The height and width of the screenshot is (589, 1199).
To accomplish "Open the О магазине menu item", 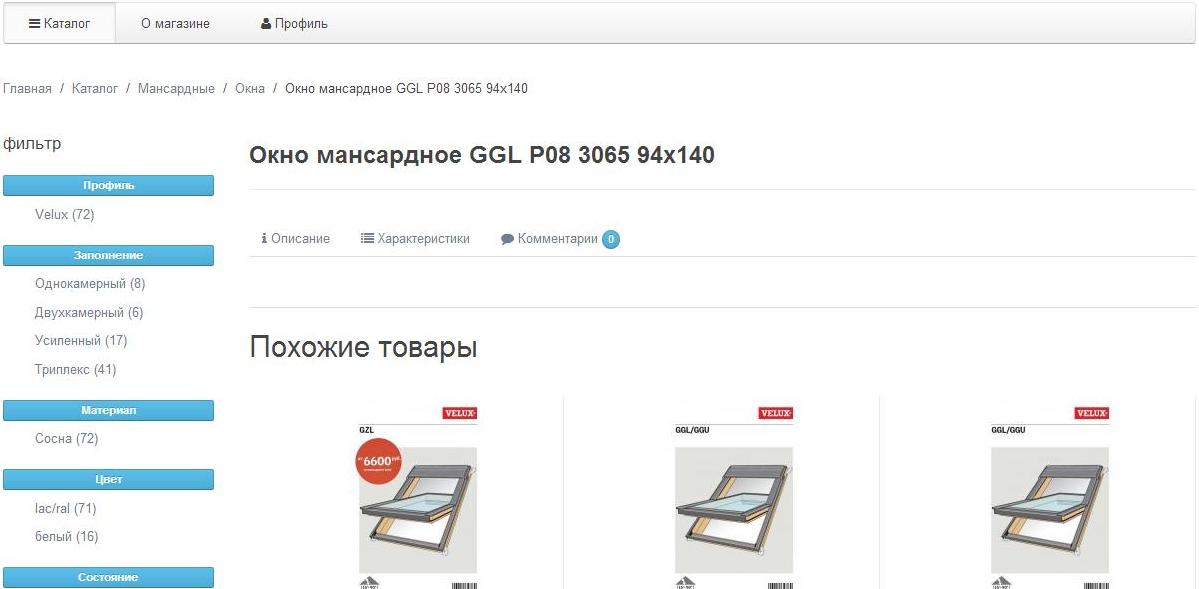I will (175, 24).
